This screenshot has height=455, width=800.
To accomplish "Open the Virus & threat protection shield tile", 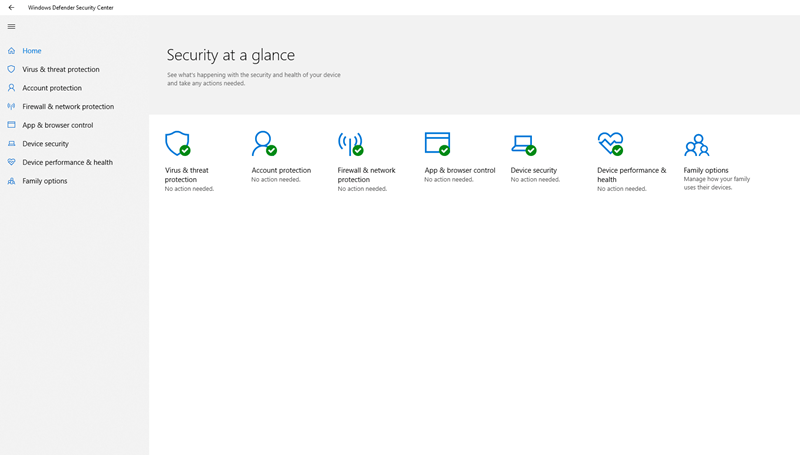I will pyautogui.click(x=178, y=143).
